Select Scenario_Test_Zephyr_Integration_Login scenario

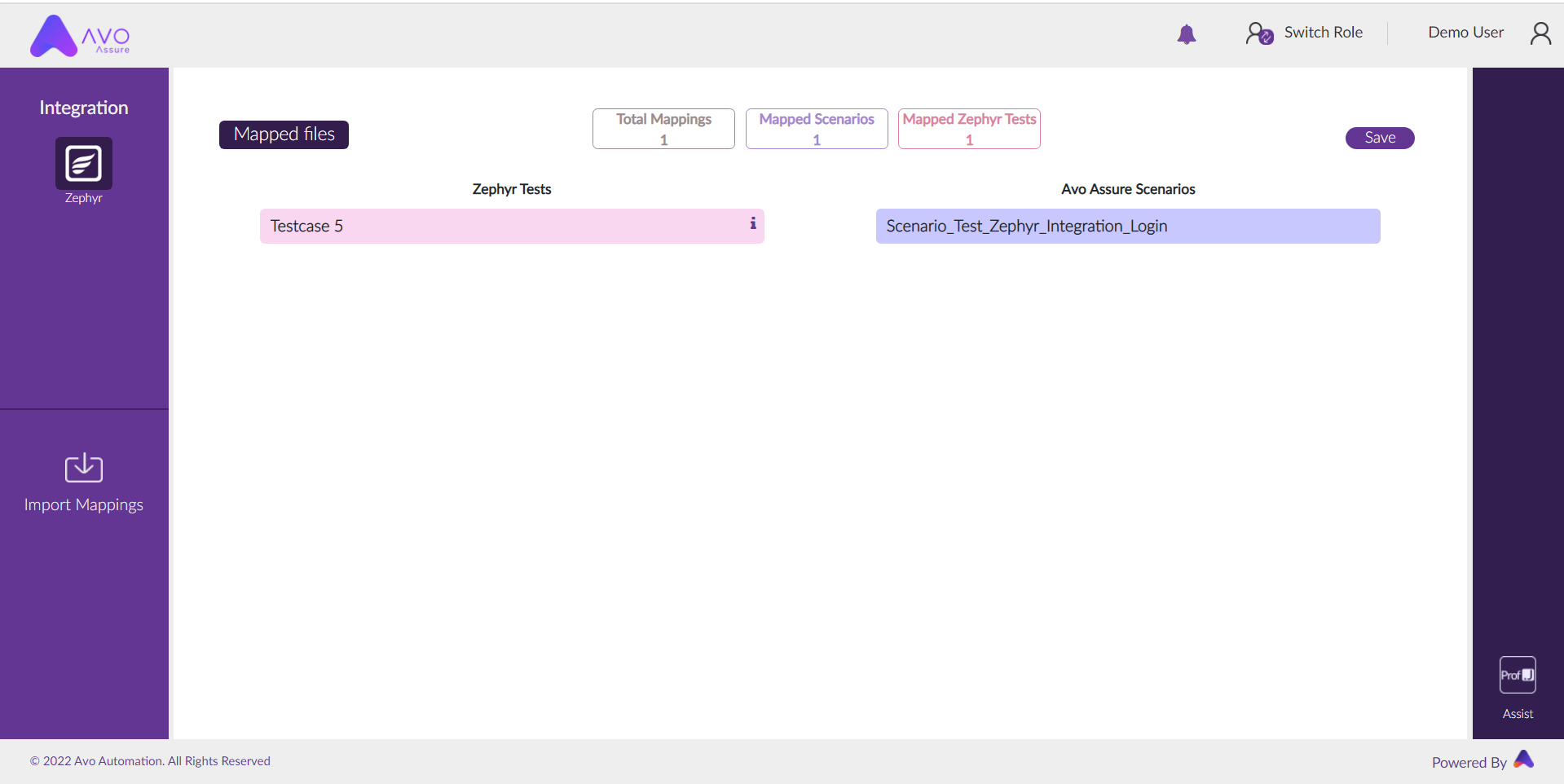click(x=1128, y=226)
